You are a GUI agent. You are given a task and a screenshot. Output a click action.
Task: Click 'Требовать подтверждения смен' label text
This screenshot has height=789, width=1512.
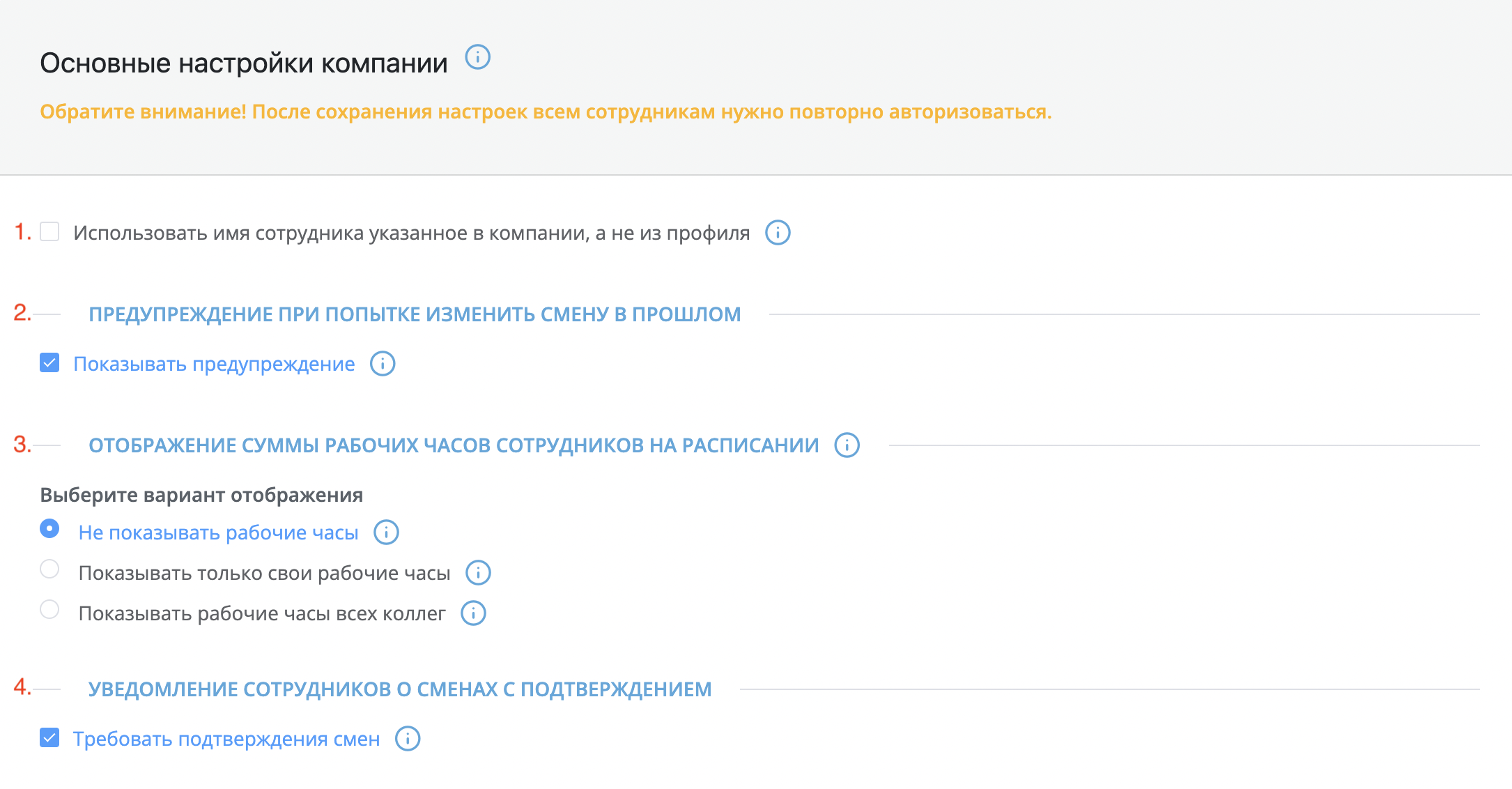click(x=226, y=739)
